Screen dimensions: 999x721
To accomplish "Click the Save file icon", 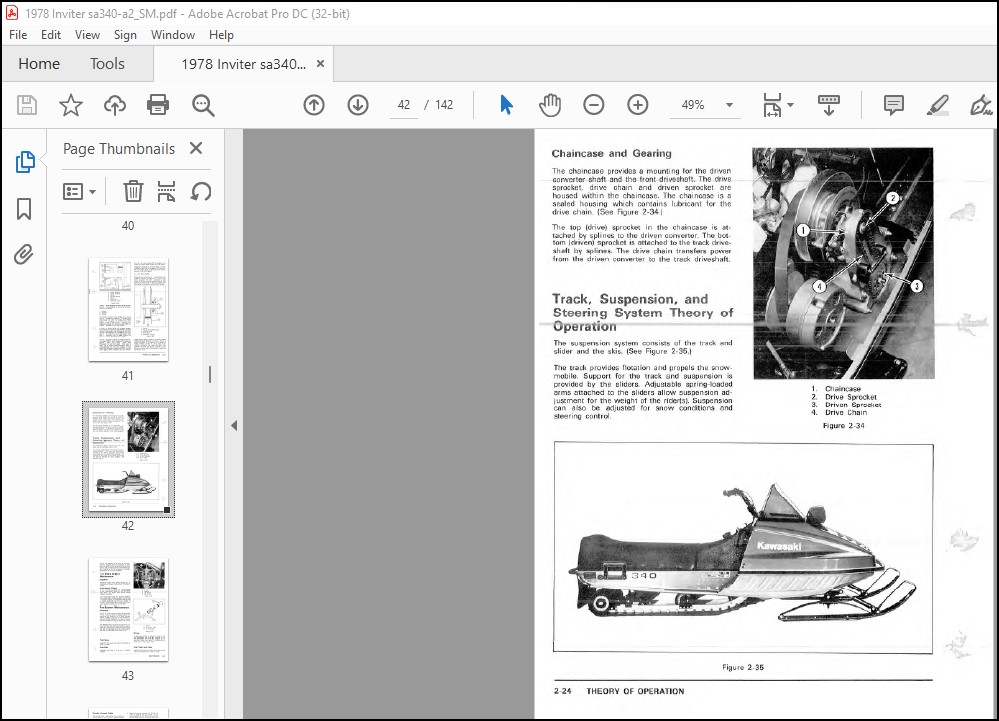I will pyautogui.click(x=27, y=105).
